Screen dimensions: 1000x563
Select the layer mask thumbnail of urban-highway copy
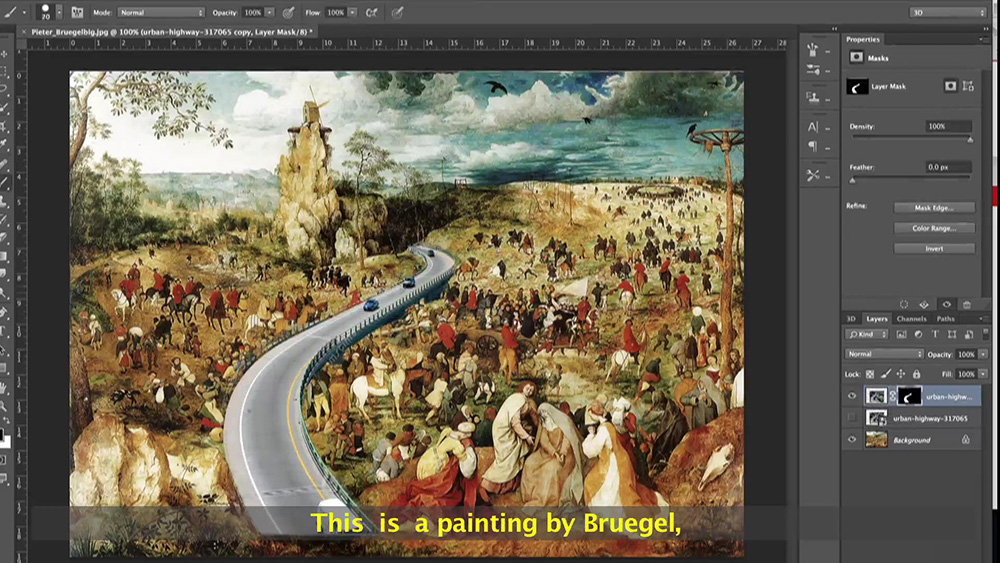pyautogui.click(x=909, y=397)
